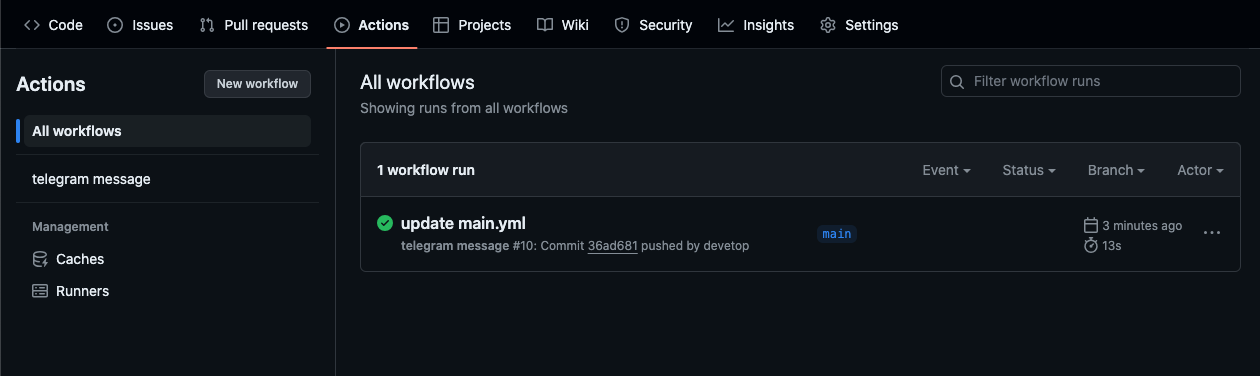Focus the Filter workflow runs field

1090,81
